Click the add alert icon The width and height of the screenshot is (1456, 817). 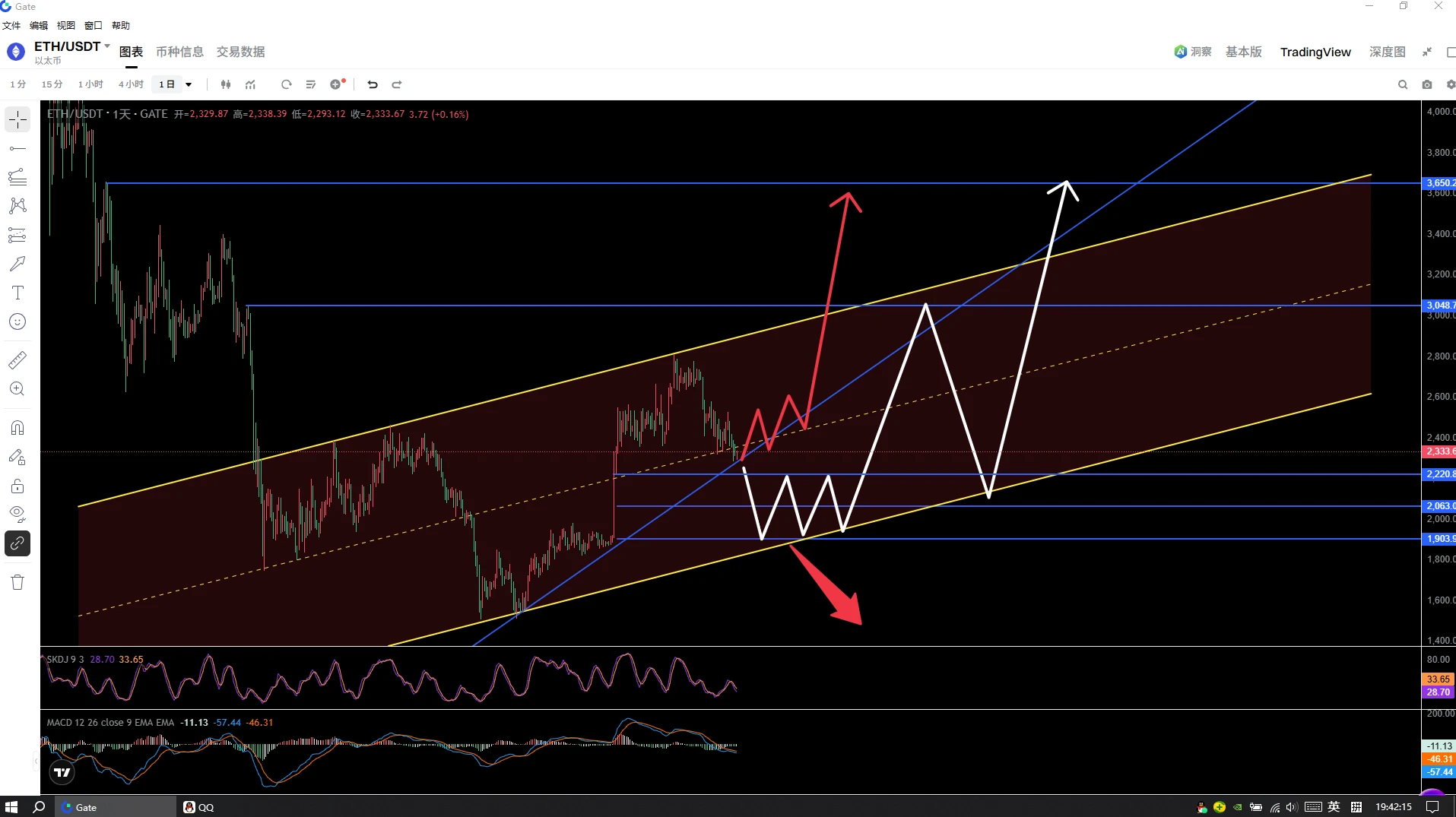pyautogui.click(x=337, y=84)
